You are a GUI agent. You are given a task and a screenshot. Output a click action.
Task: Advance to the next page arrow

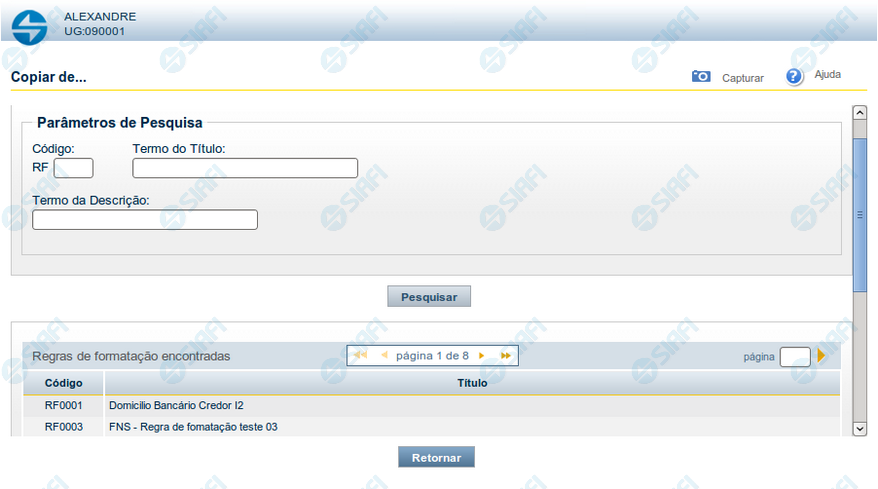click(x=481, y=356)
